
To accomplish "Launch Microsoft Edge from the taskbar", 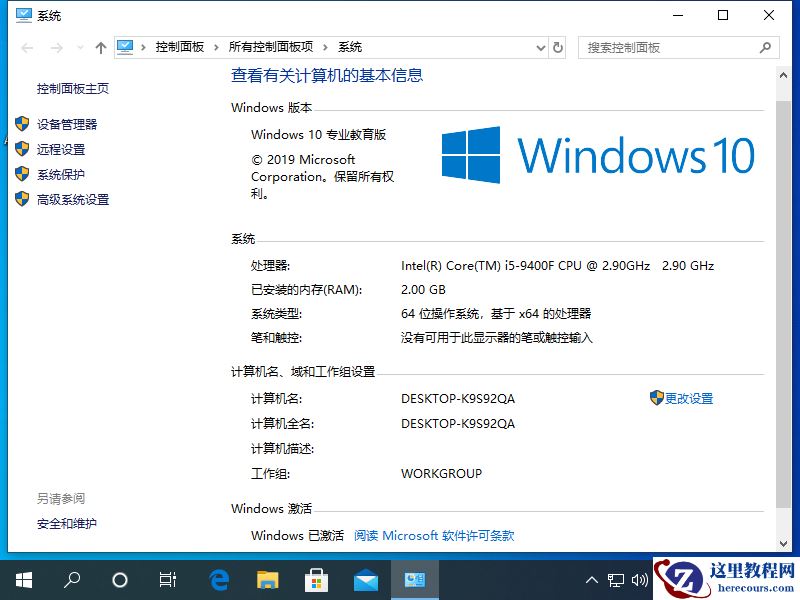I will [218, 580].
